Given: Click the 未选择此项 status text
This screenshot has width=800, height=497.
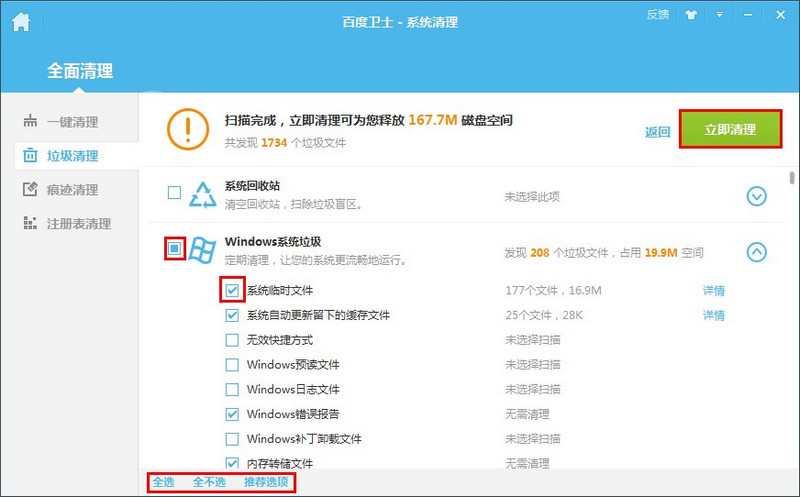Looking at the screenshot, I should (532, 196).
